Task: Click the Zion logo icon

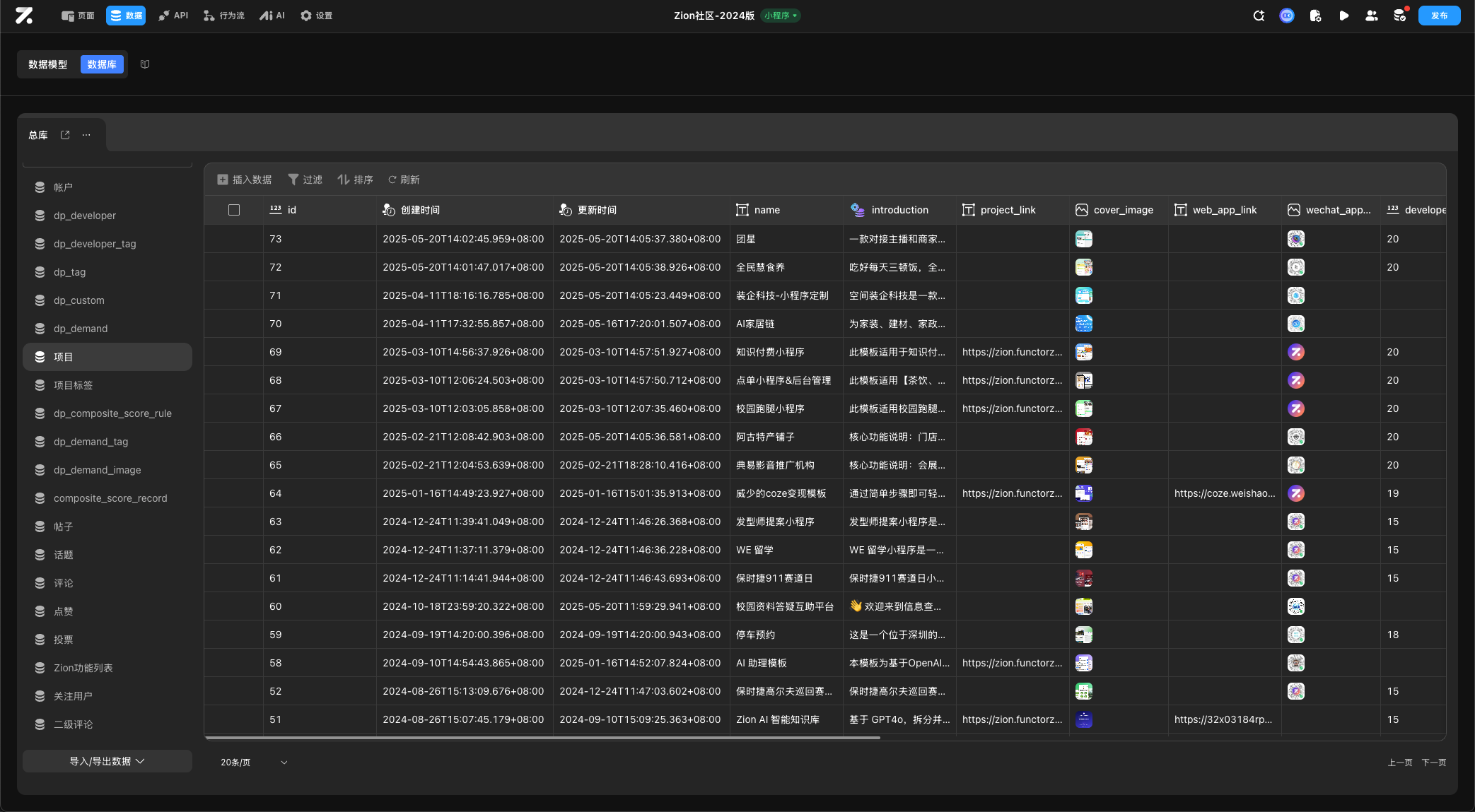Action: [24, 16]
